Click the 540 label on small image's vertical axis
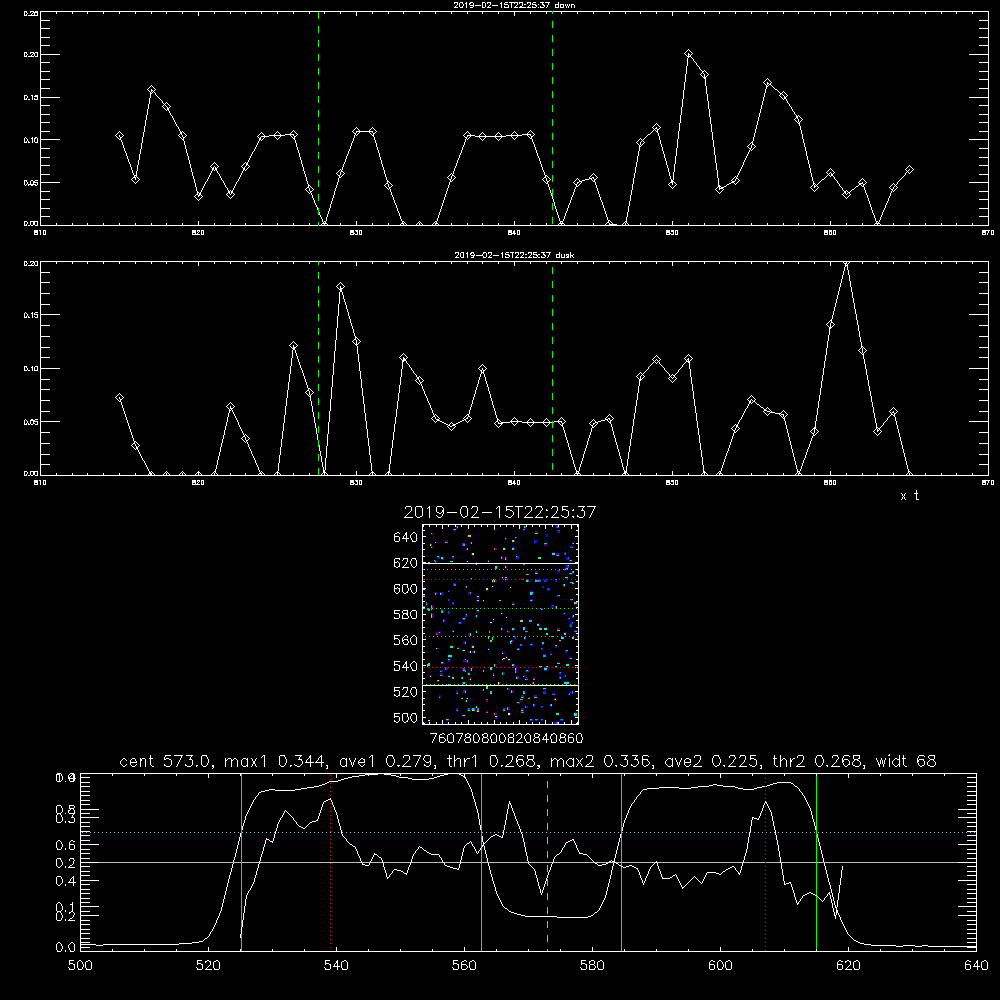The image size is (1000, 1000). (x=406, y=666)
